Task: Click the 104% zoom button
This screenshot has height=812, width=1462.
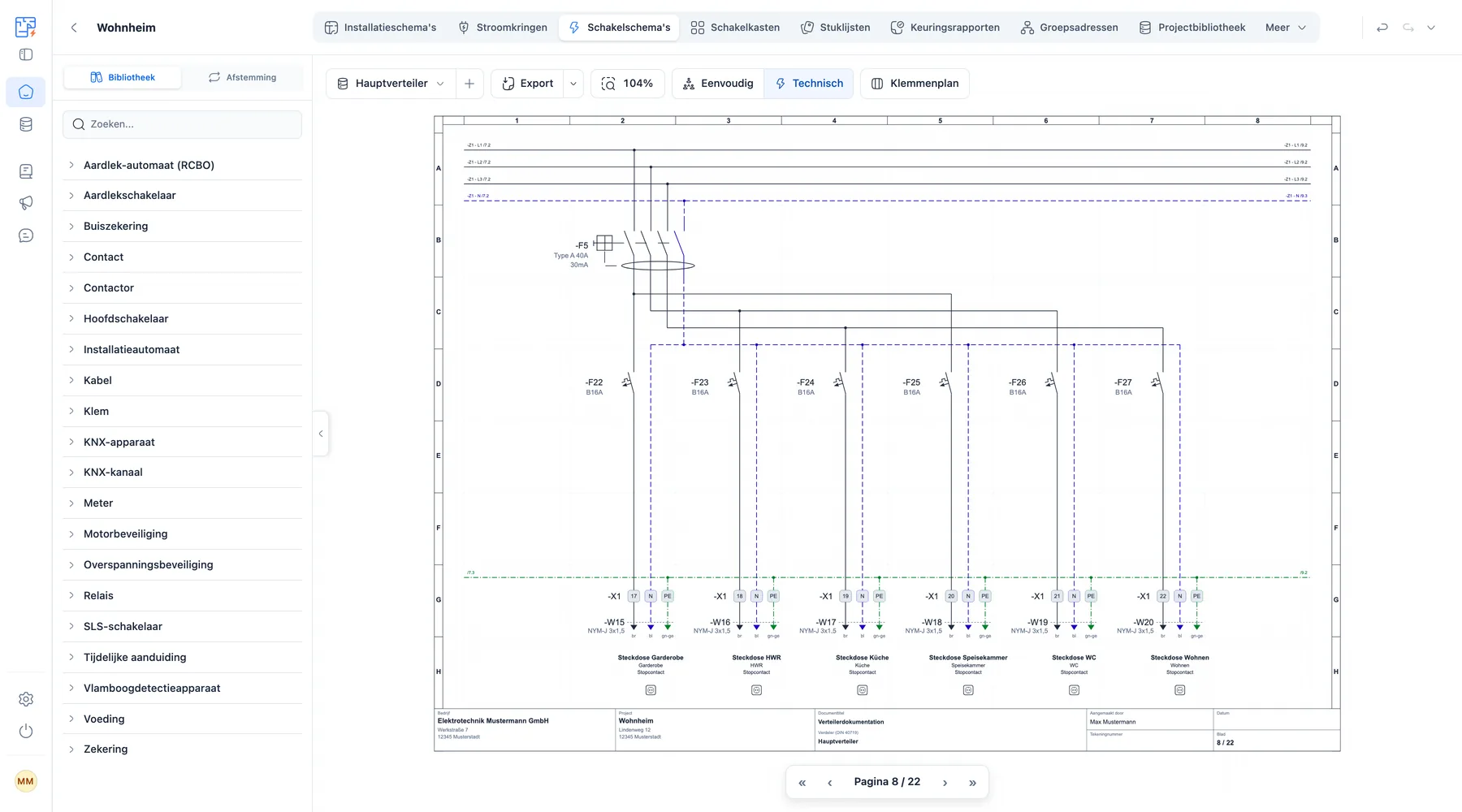Action: click(627, 84)
